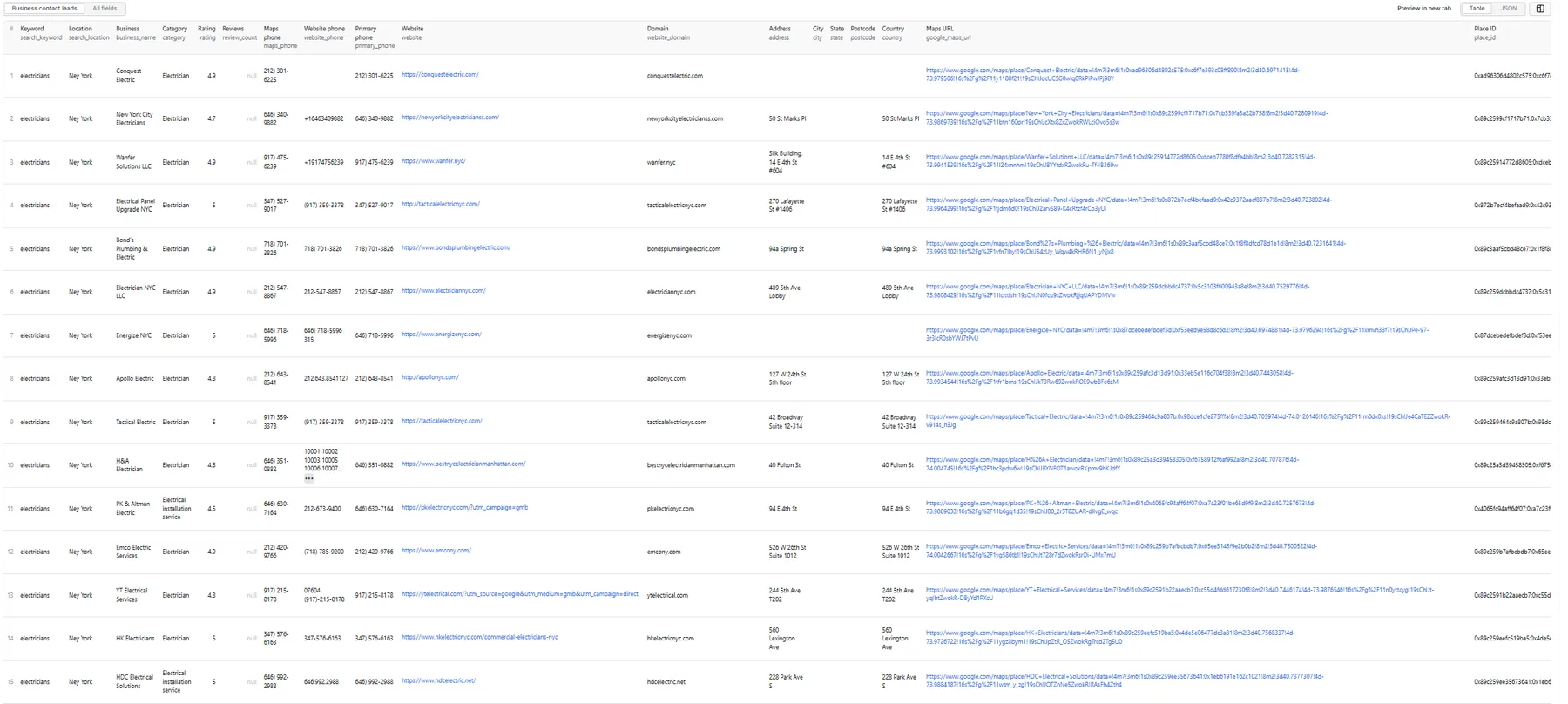The width and height of the screenshot is (1568, 704).
Task: Select website phone +16463409882 cell
Action: 324,118
